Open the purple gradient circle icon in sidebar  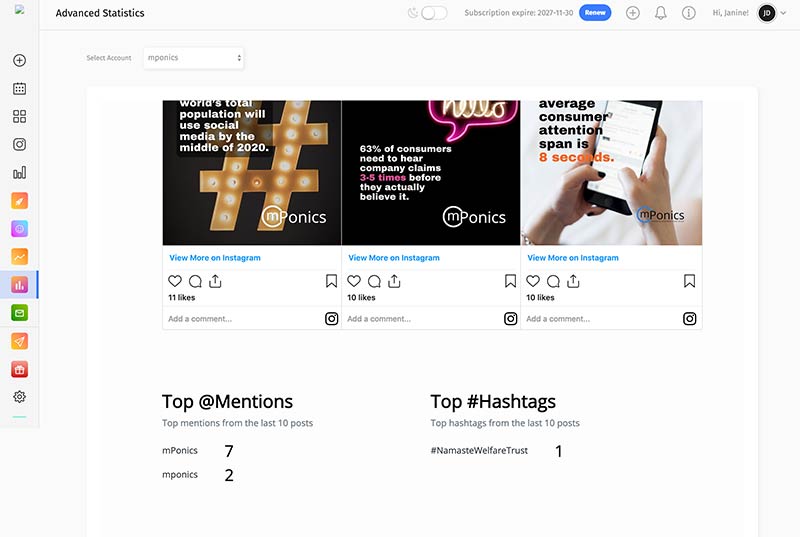tap(19, 229)
